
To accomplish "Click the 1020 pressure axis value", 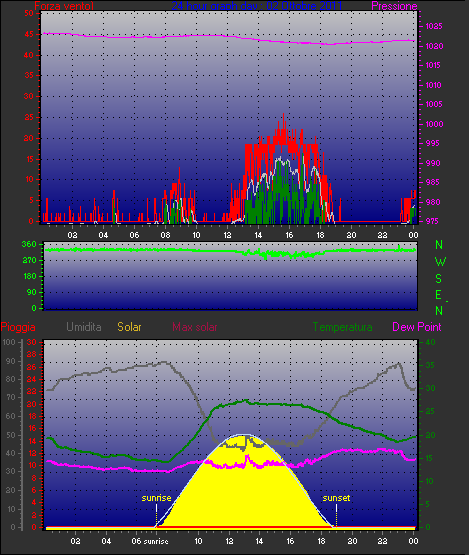I will [434, 46].
